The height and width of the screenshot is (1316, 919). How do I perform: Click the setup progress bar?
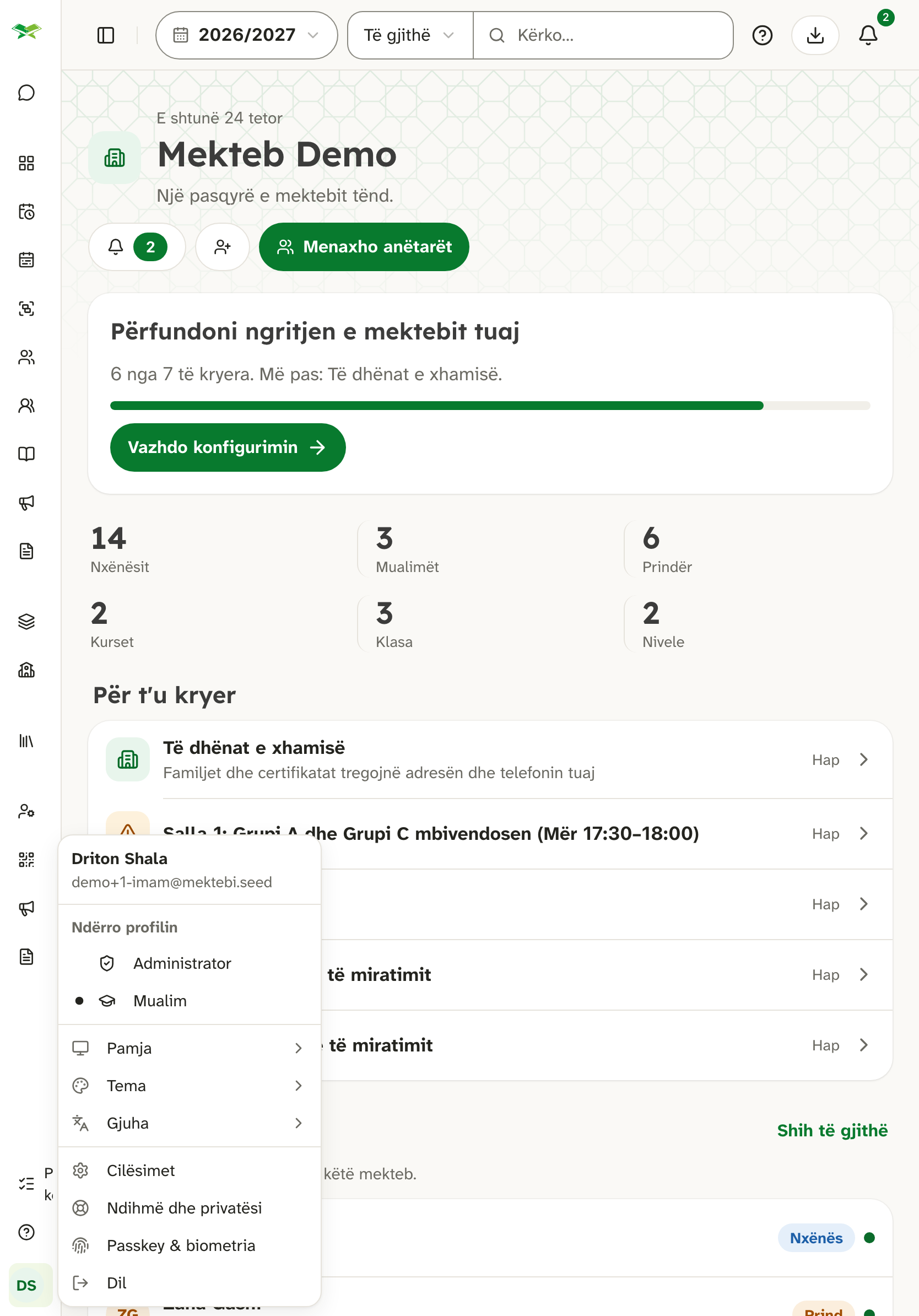[x=490, y=406]
